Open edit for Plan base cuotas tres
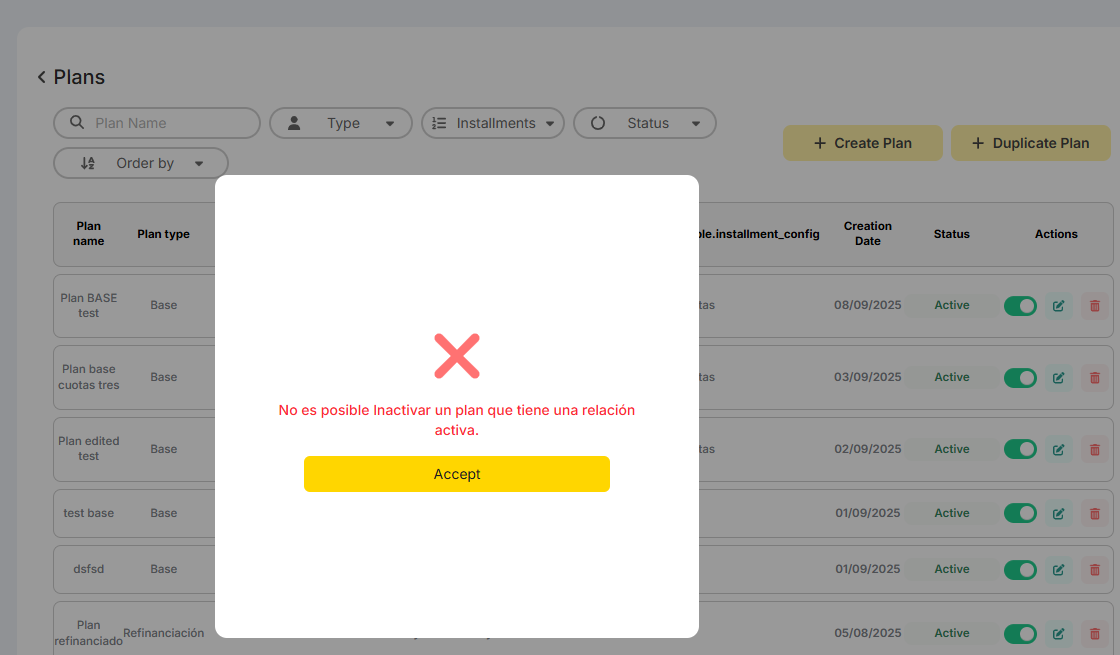1120x655 pixels. (1059, 378)
